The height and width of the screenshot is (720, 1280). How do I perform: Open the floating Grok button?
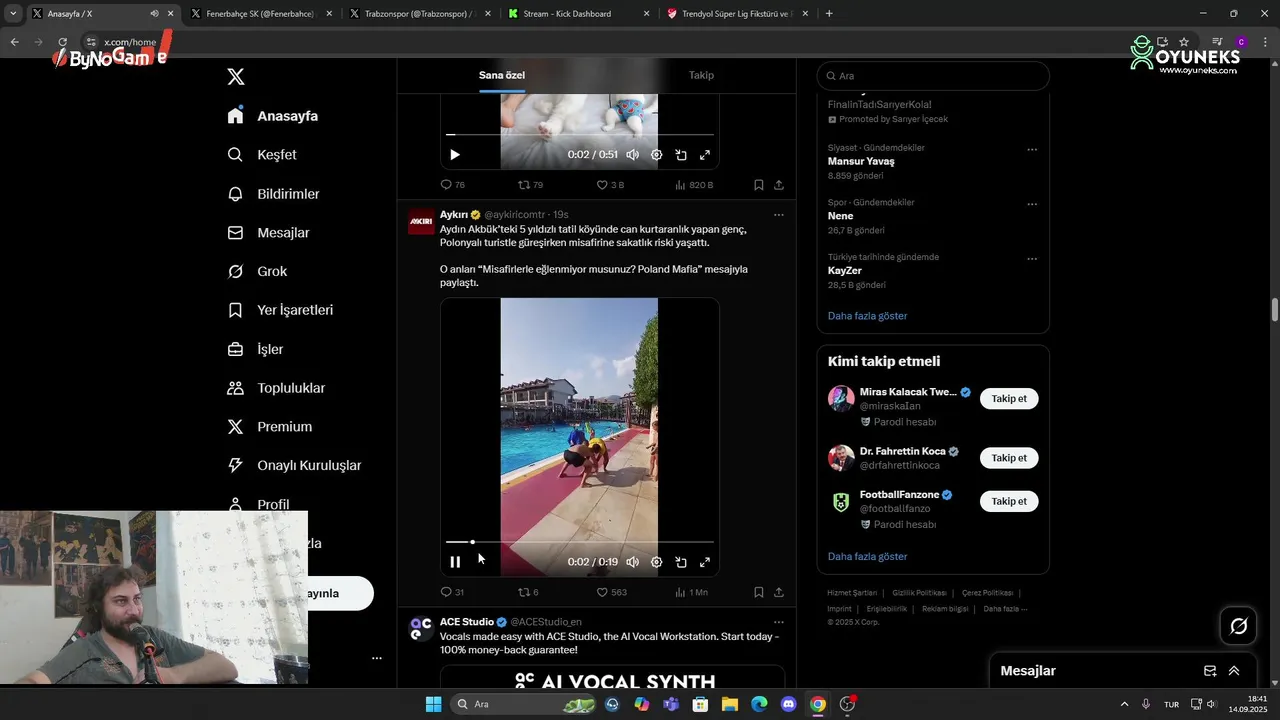point(1239,626)
